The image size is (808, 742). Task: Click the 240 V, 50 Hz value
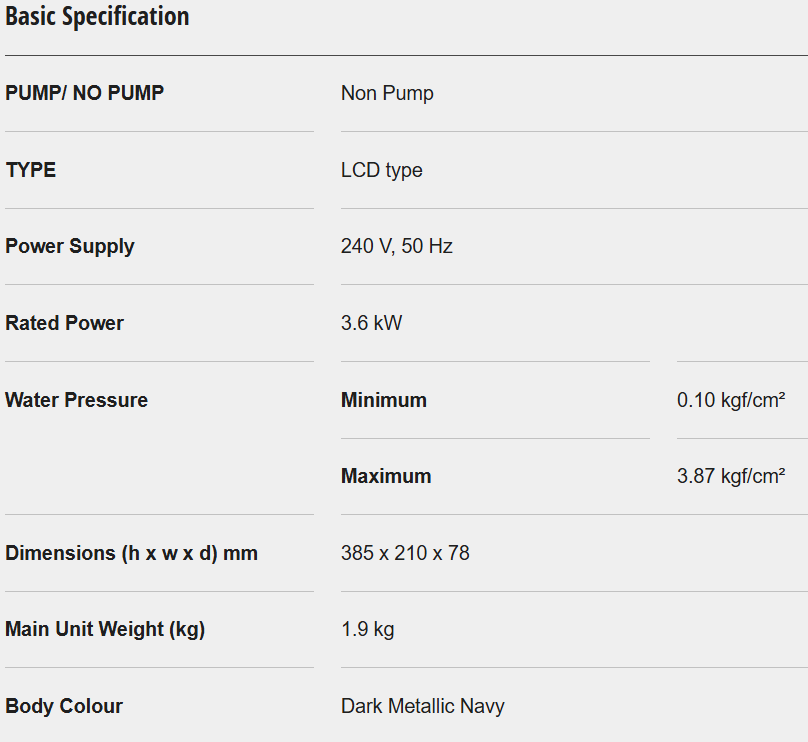coord(397,246)
